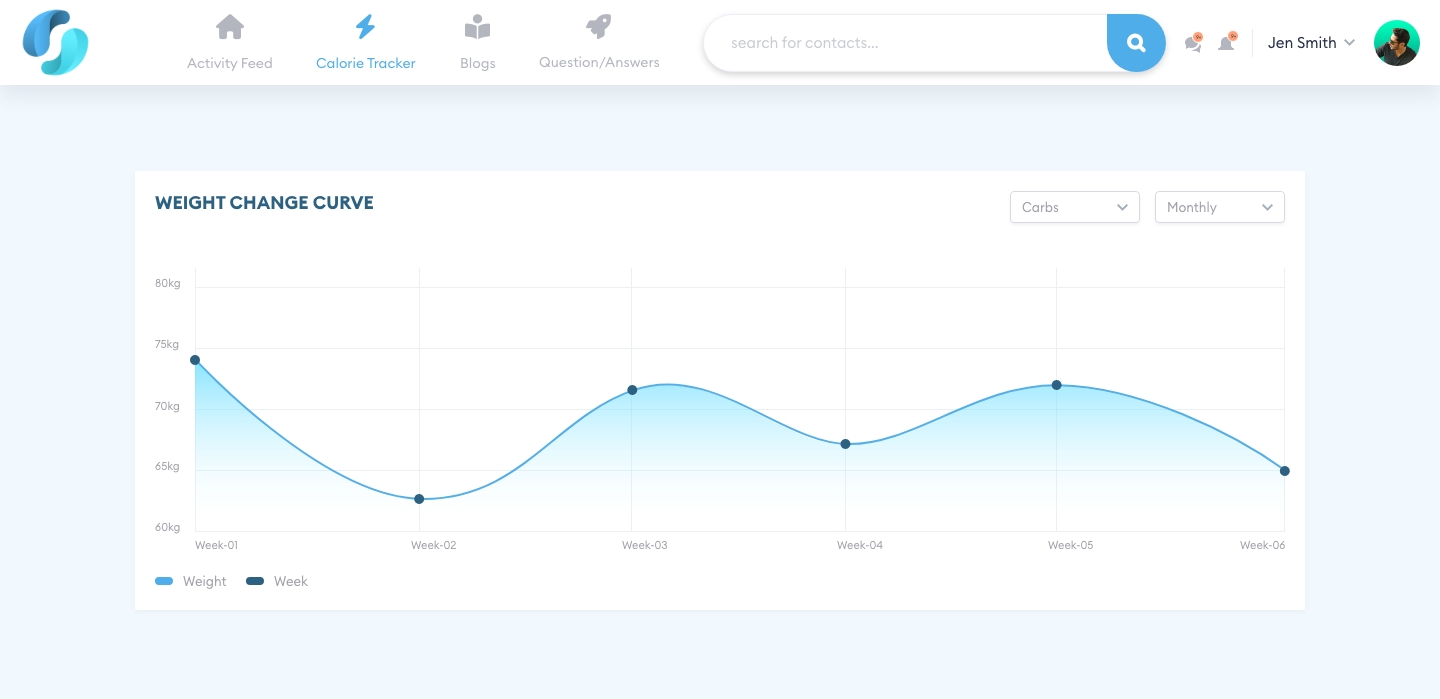
Task: Click the Activity Feed label
Action: click(x=229, y=63)
